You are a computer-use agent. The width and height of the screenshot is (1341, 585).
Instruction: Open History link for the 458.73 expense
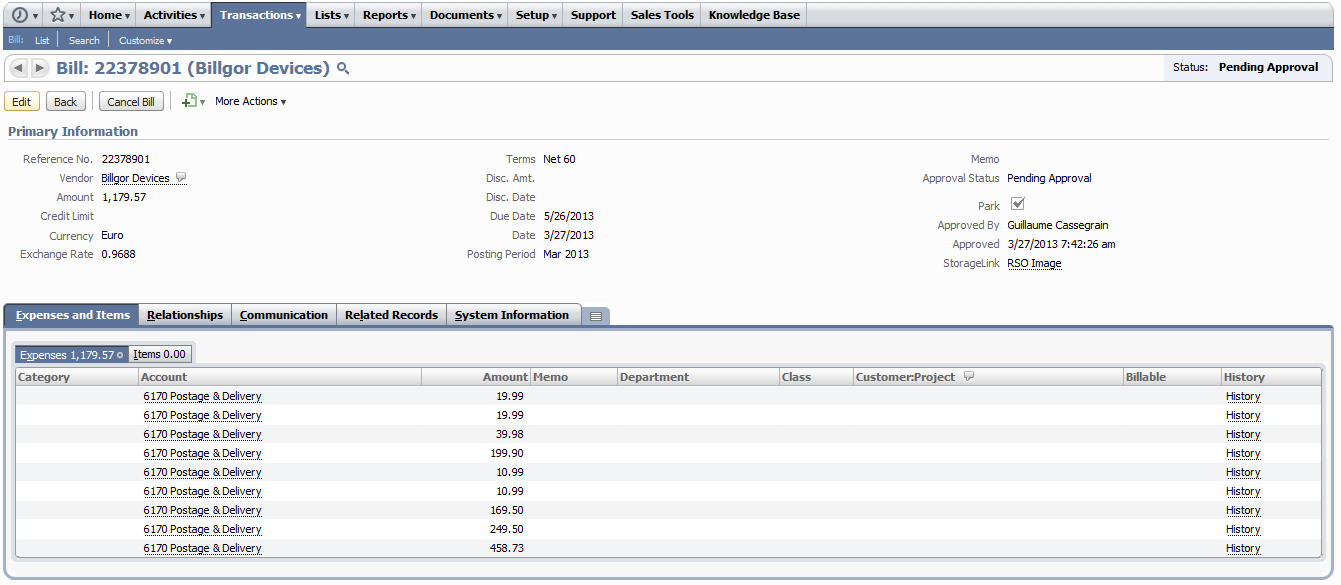[x=1243, y=549]
